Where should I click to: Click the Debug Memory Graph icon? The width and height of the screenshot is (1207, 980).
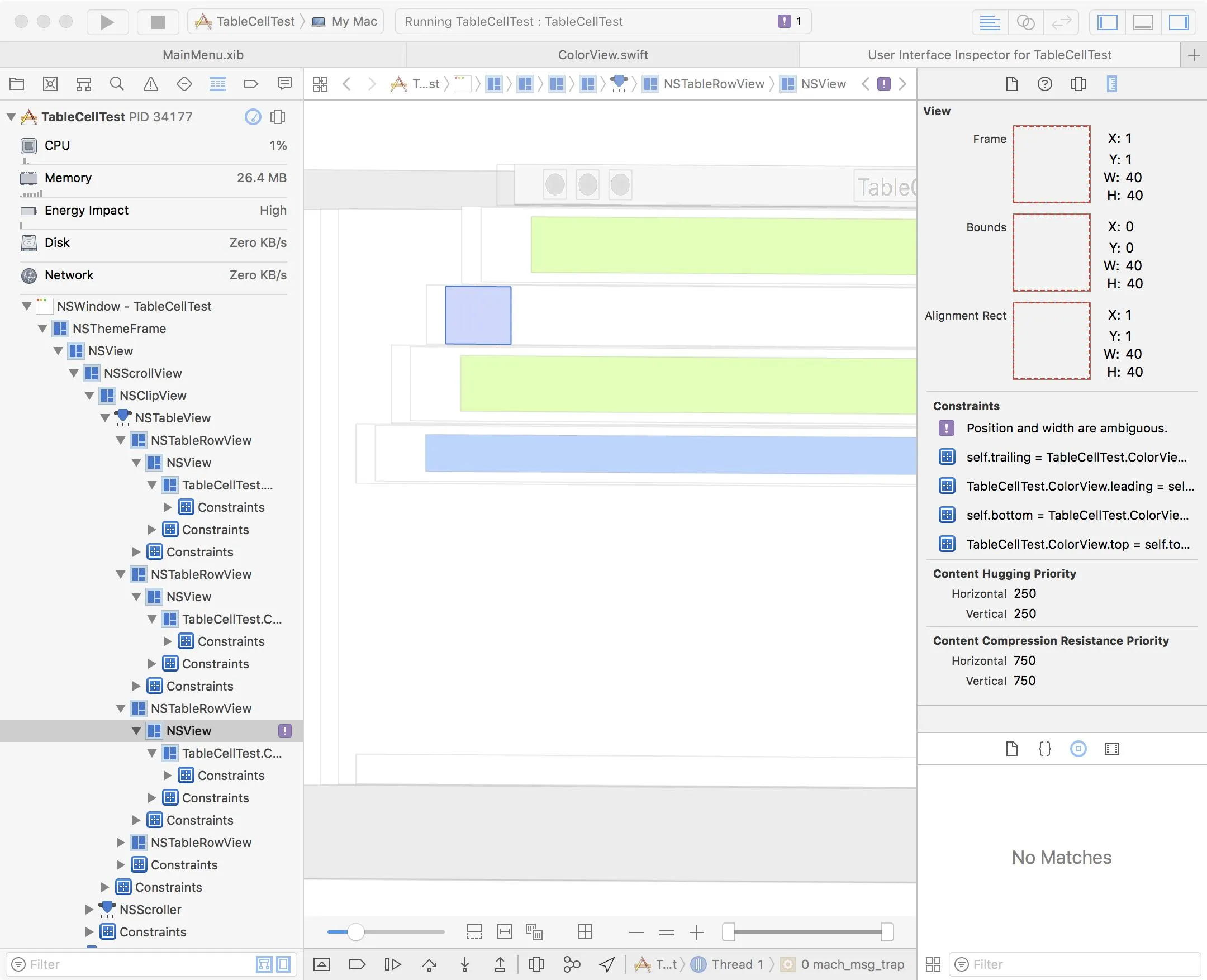pos(571,964)
